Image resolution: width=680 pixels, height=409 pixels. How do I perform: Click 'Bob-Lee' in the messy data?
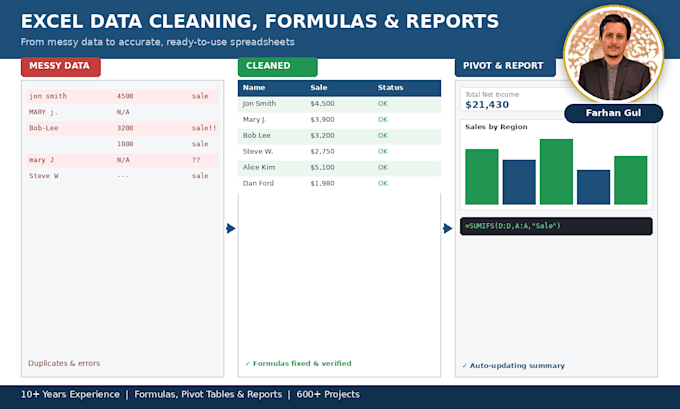(43, 128)
